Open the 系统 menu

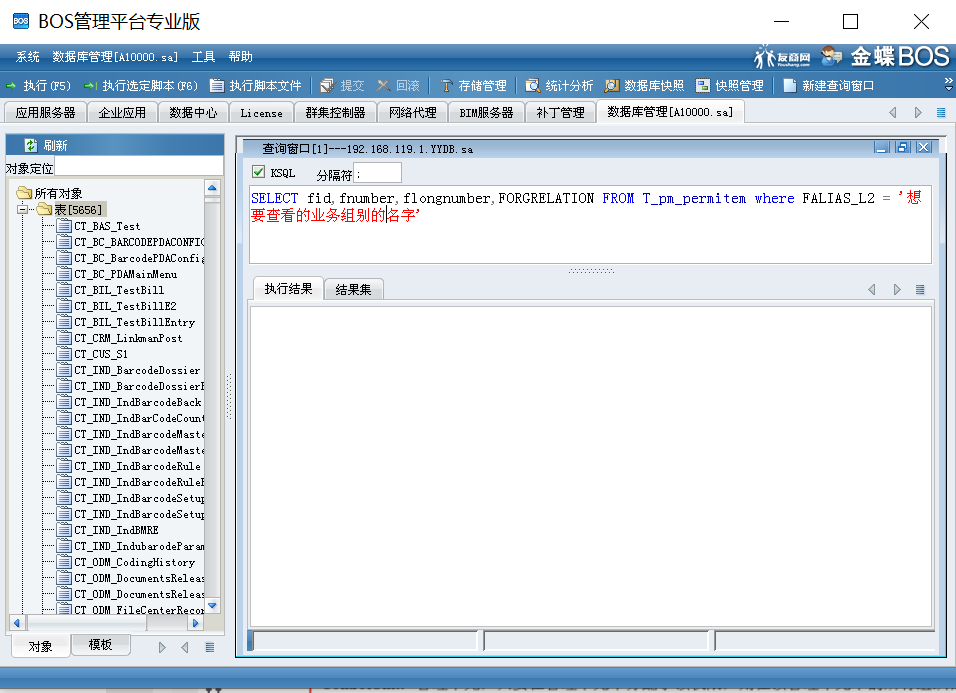tap(27, 57)
